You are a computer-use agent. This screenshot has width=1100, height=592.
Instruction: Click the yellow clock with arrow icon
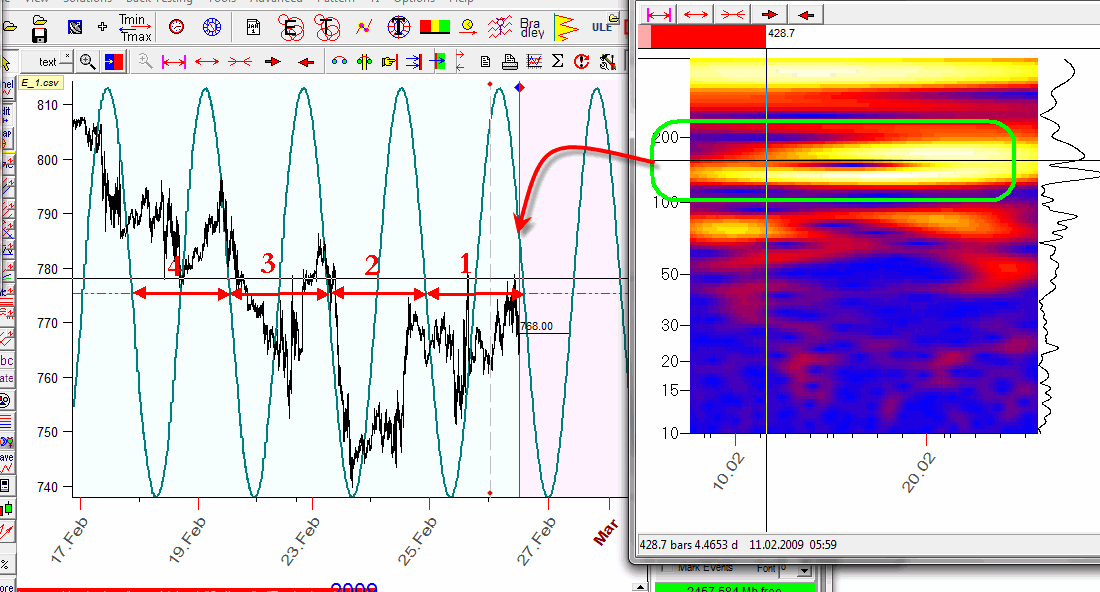coord(468,27)
